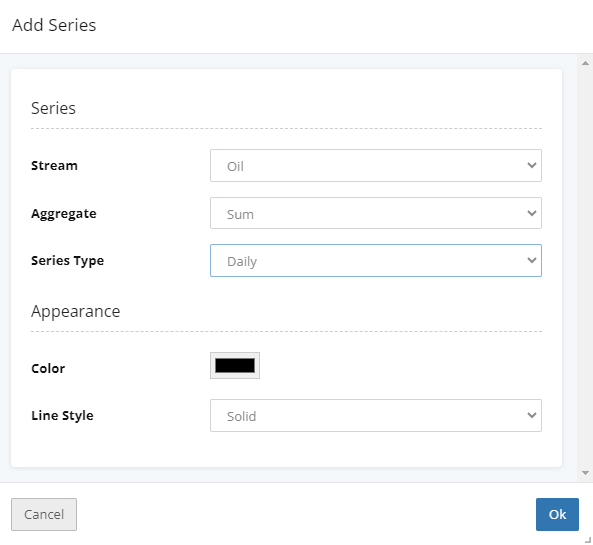Image resolution: width=593 pixels, height=545 pixels.
Task: Click the dialog resize grip at the corner
Action: tap(588, 540)
